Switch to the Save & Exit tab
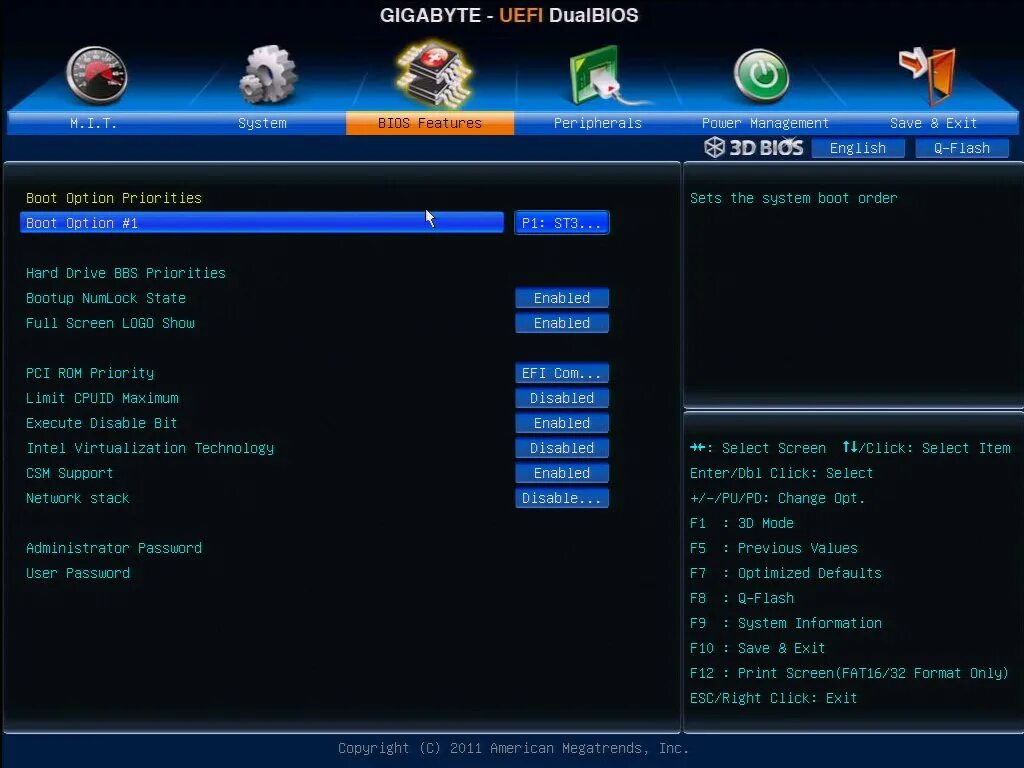Image resolution: width=1024 pixels, height=768 pixels. coord(933,123)
